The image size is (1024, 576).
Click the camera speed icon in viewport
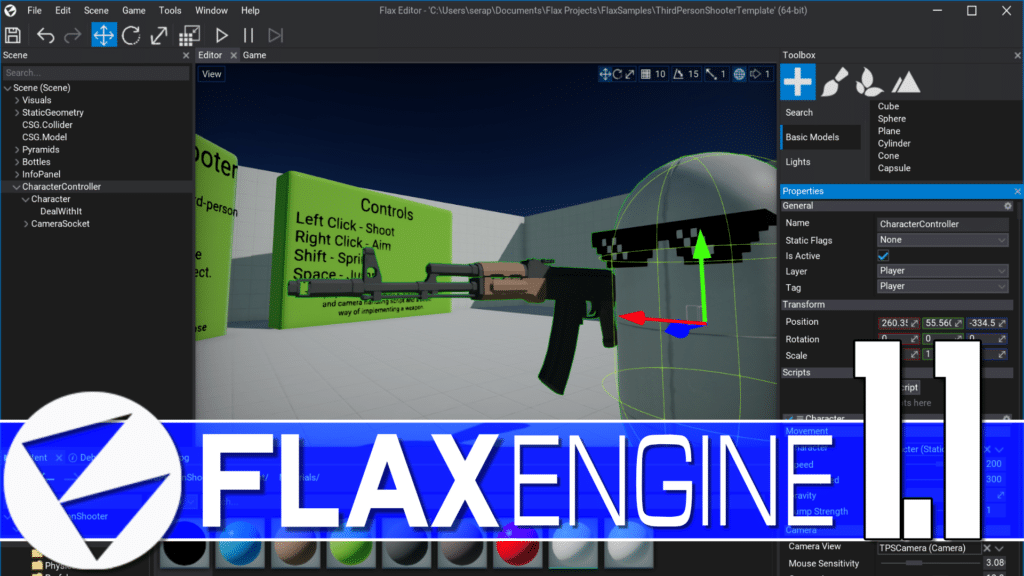tap(756, 74)
